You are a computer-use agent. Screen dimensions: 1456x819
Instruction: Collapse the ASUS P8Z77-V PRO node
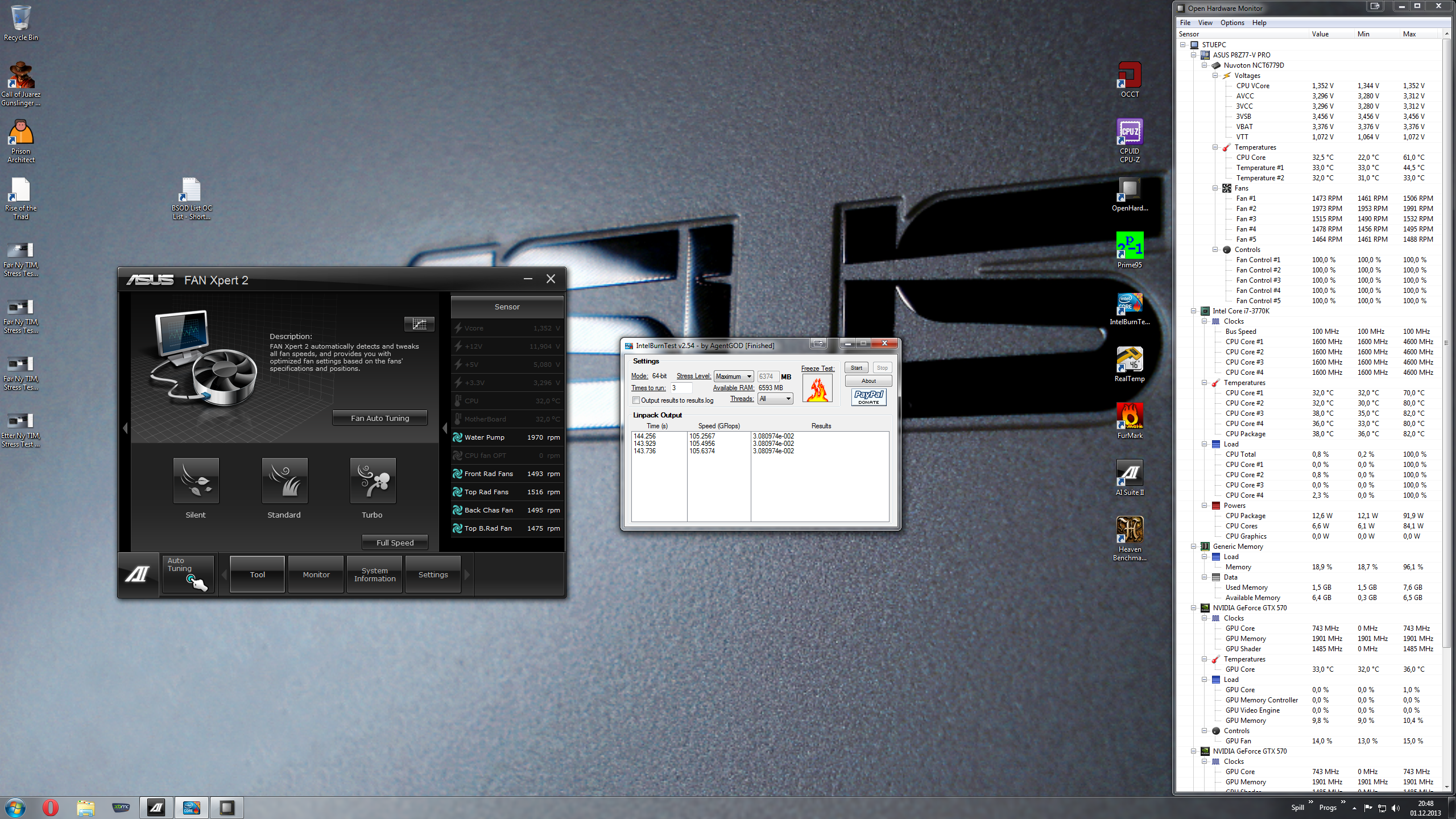pyautogui.click(x=1194, y=55)
